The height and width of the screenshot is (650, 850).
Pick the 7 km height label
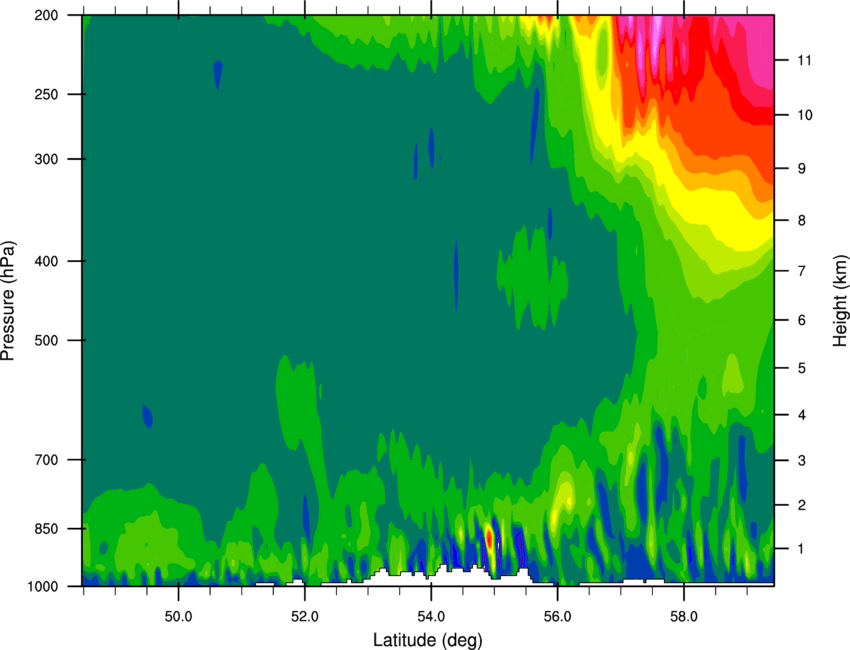(802, 271)
